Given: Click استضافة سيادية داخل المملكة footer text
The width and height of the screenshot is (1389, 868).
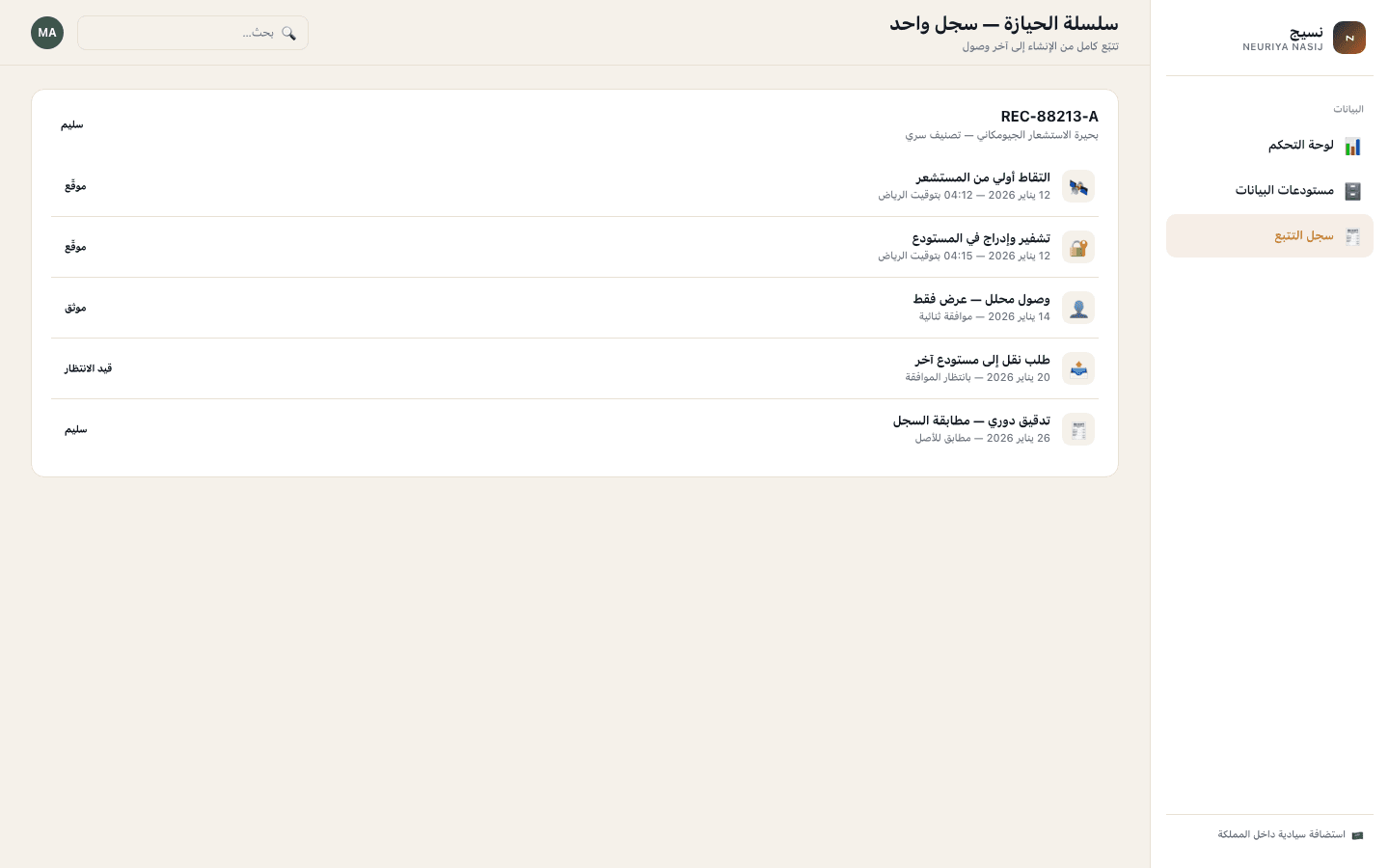Looking at the screenshot, I should tap(1281, 834).
